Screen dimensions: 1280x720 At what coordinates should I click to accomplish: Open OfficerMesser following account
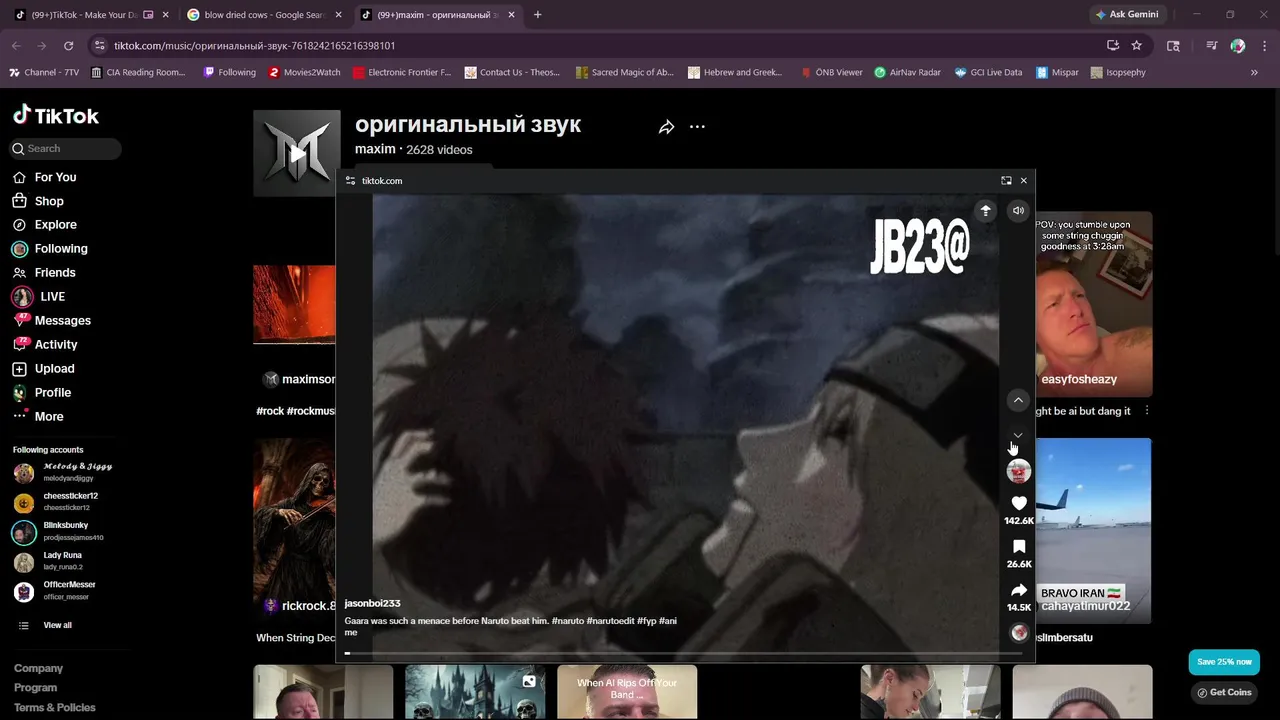tap(55, 591)
